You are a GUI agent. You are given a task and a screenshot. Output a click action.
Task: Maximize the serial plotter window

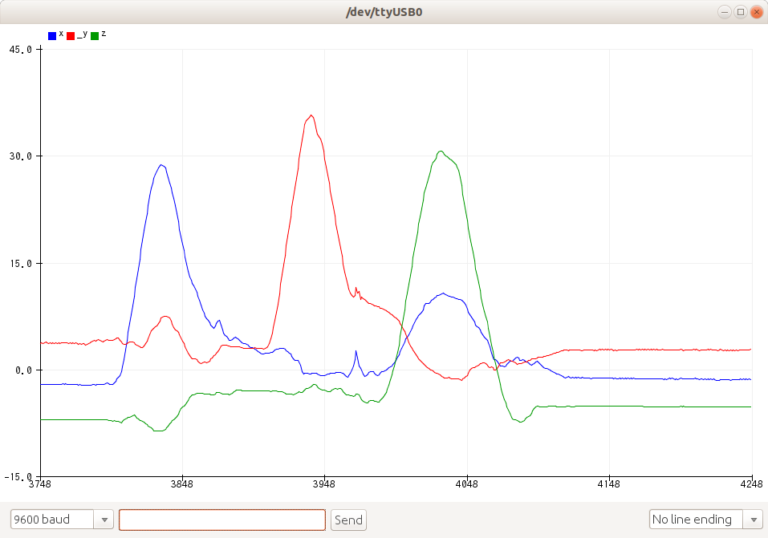740,12
